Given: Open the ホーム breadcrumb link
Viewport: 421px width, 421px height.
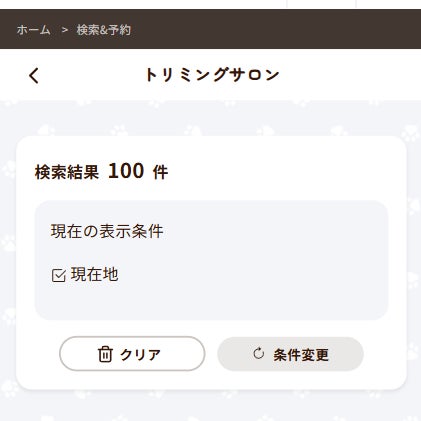Looking at the screenshot, I should click(33, 30).
